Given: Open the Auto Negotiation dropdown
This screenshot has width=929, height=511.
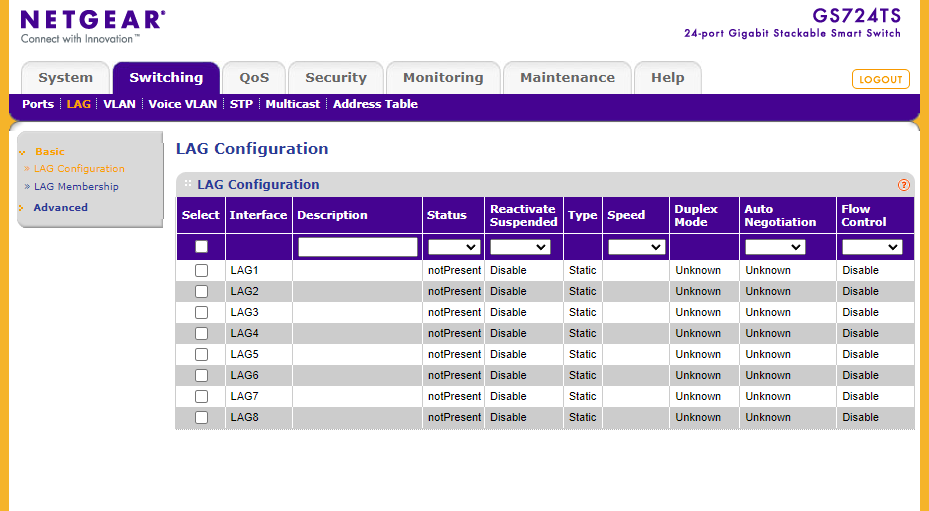Looking at the screenshot, I should 775,247.
